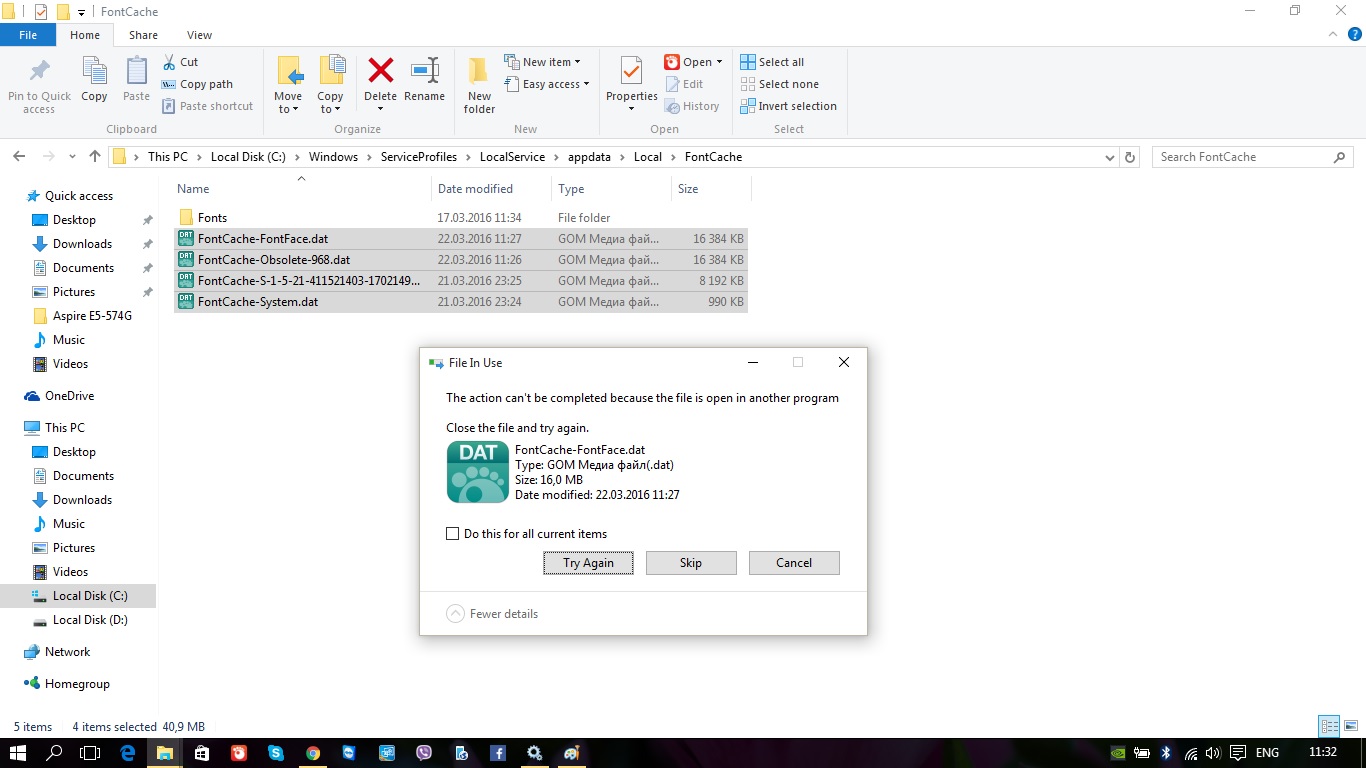1366x768 pixels.
Task: Click the red Delete icon
Action: (380, 70)
